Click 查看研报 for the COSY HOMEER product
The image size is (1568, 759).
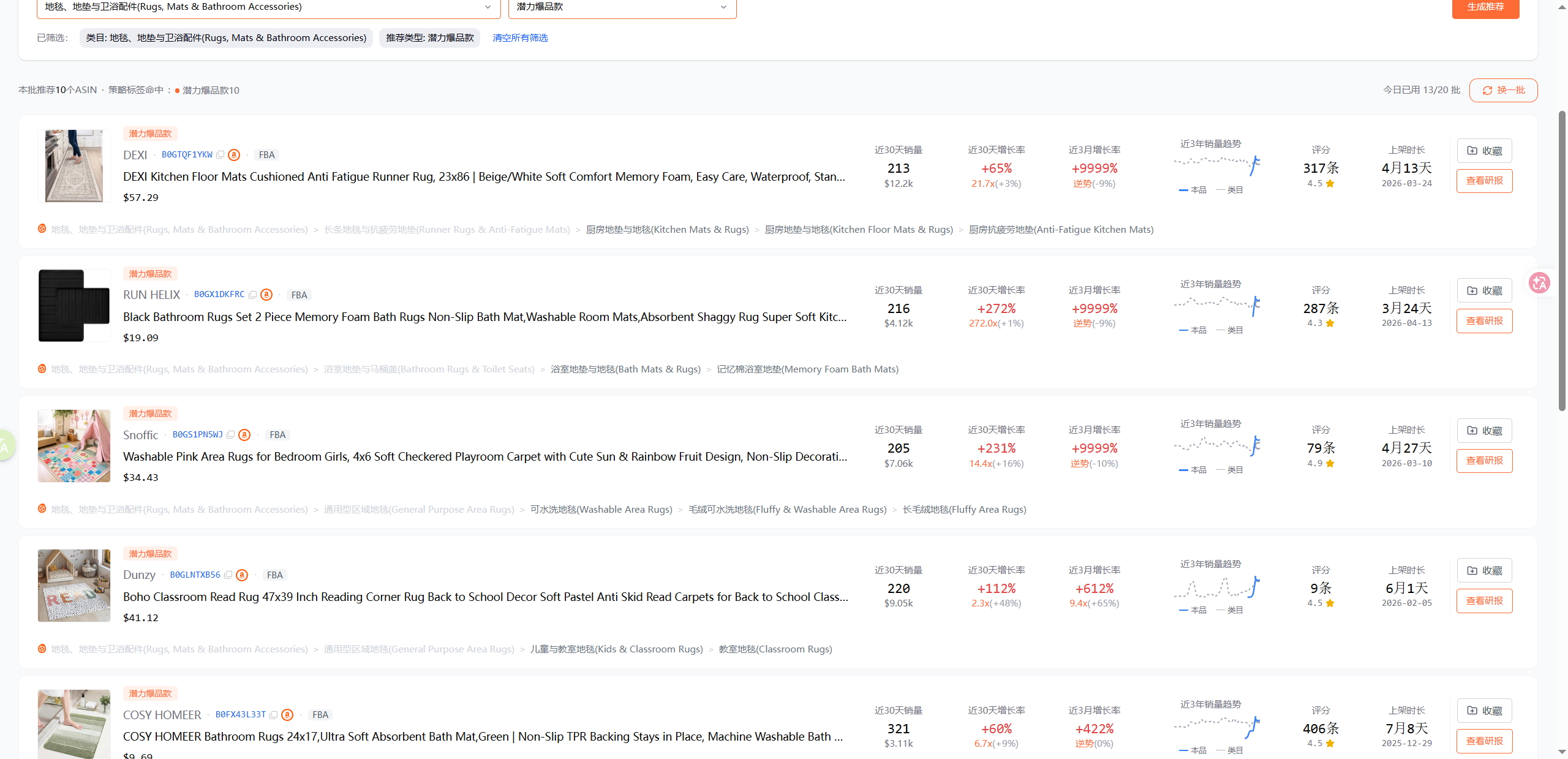pos(1484,741)
